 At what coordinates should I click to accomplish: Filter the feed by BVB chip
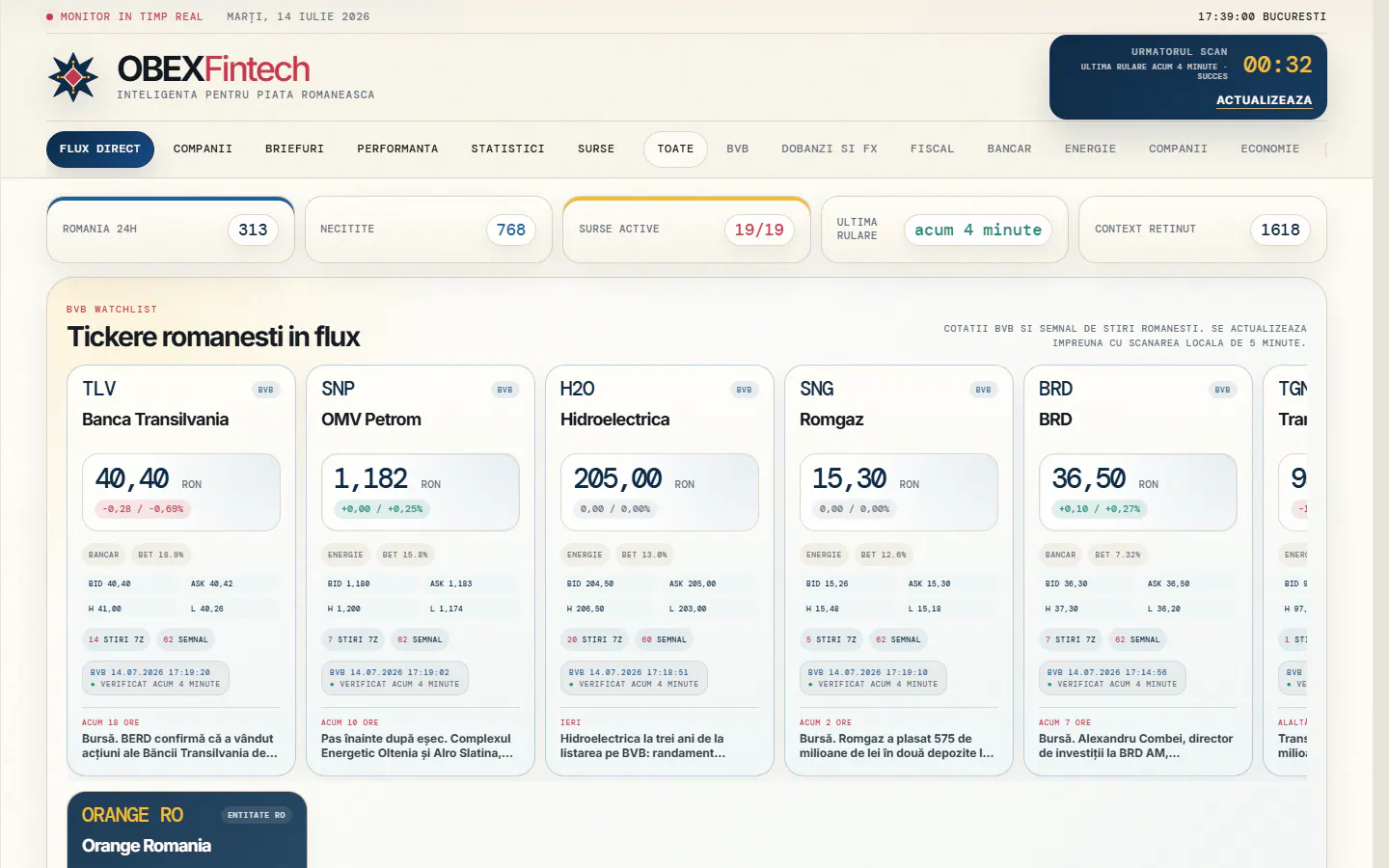738,149
